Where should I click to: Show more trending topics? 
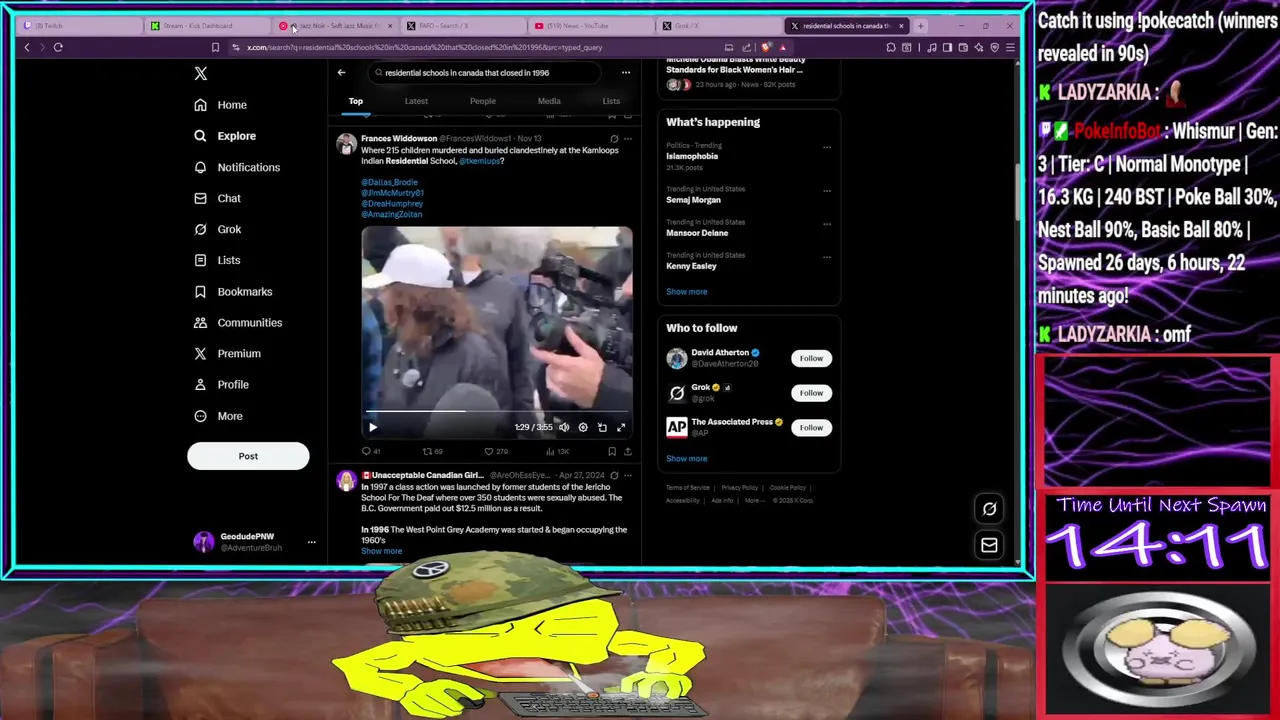pos(687,292)
